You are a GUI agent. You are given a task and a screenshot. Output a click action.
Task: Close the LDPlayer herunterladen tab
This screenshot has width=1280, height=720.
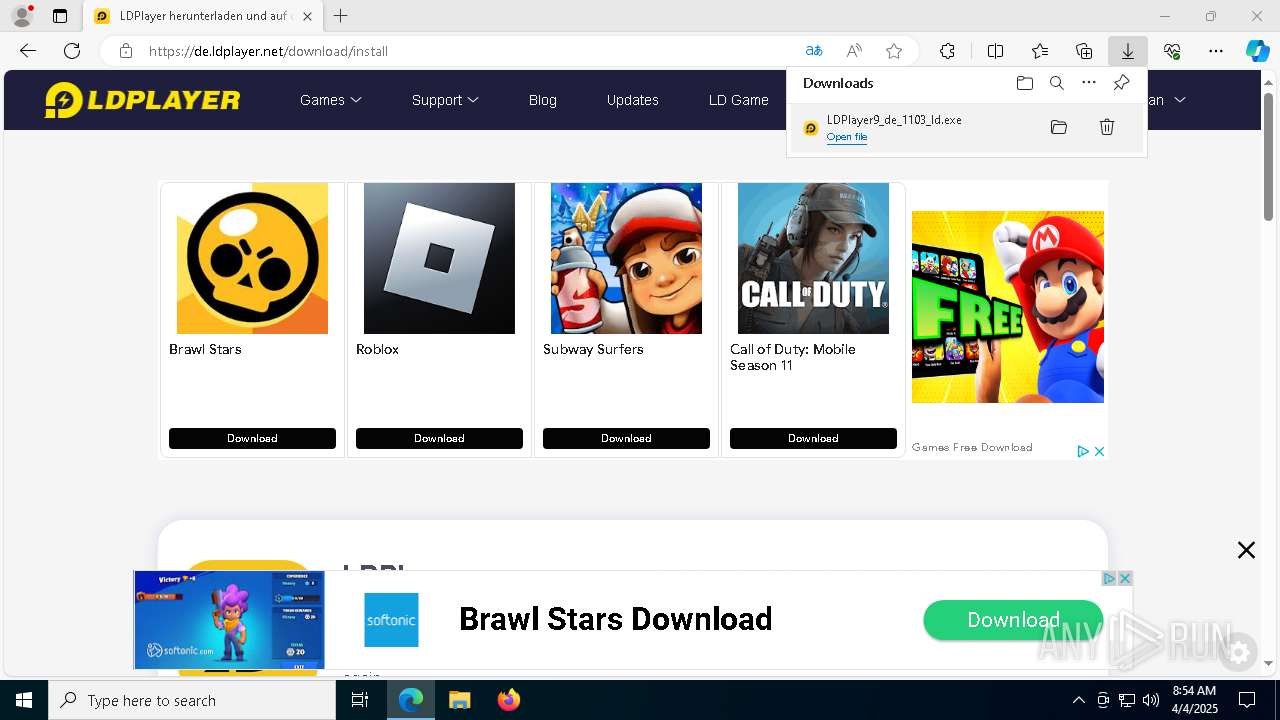(x=308, y=16)
